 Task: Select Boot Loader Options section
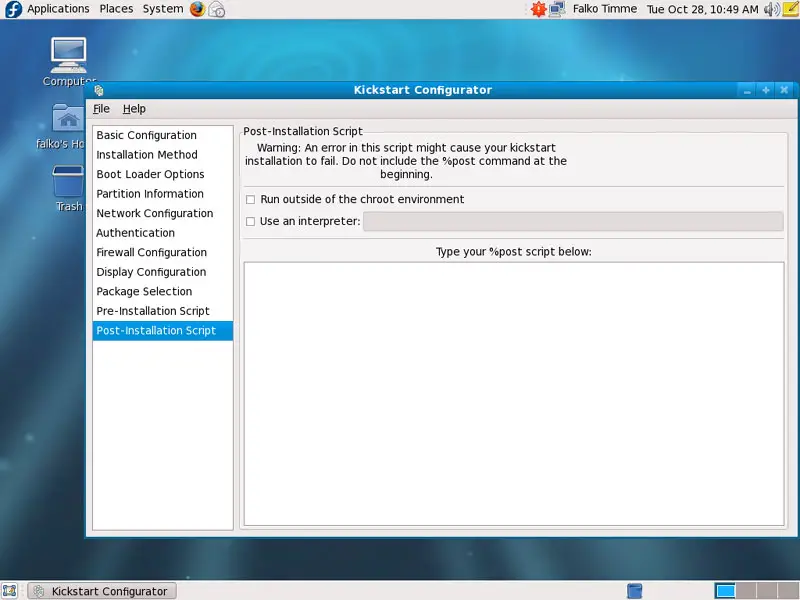pyautogui.click(x=163, y=174)
